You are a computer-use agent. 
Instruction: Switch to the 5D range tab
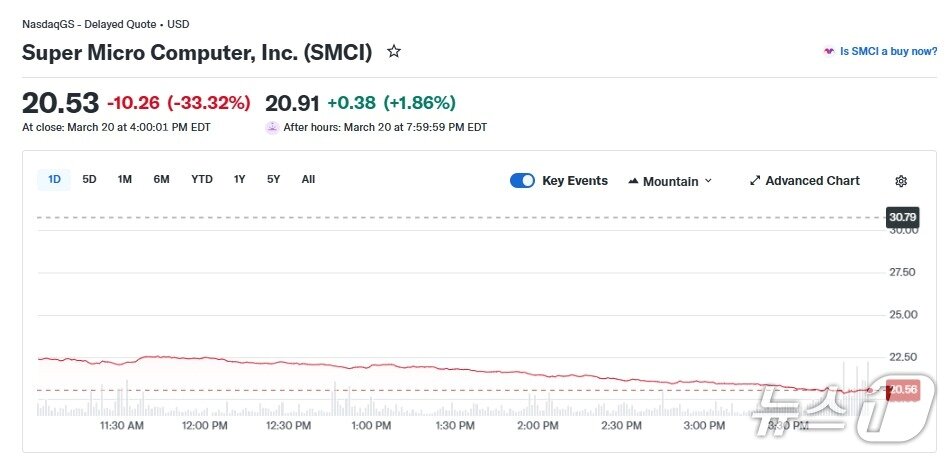pyautogui.click(x=89, y=180)
